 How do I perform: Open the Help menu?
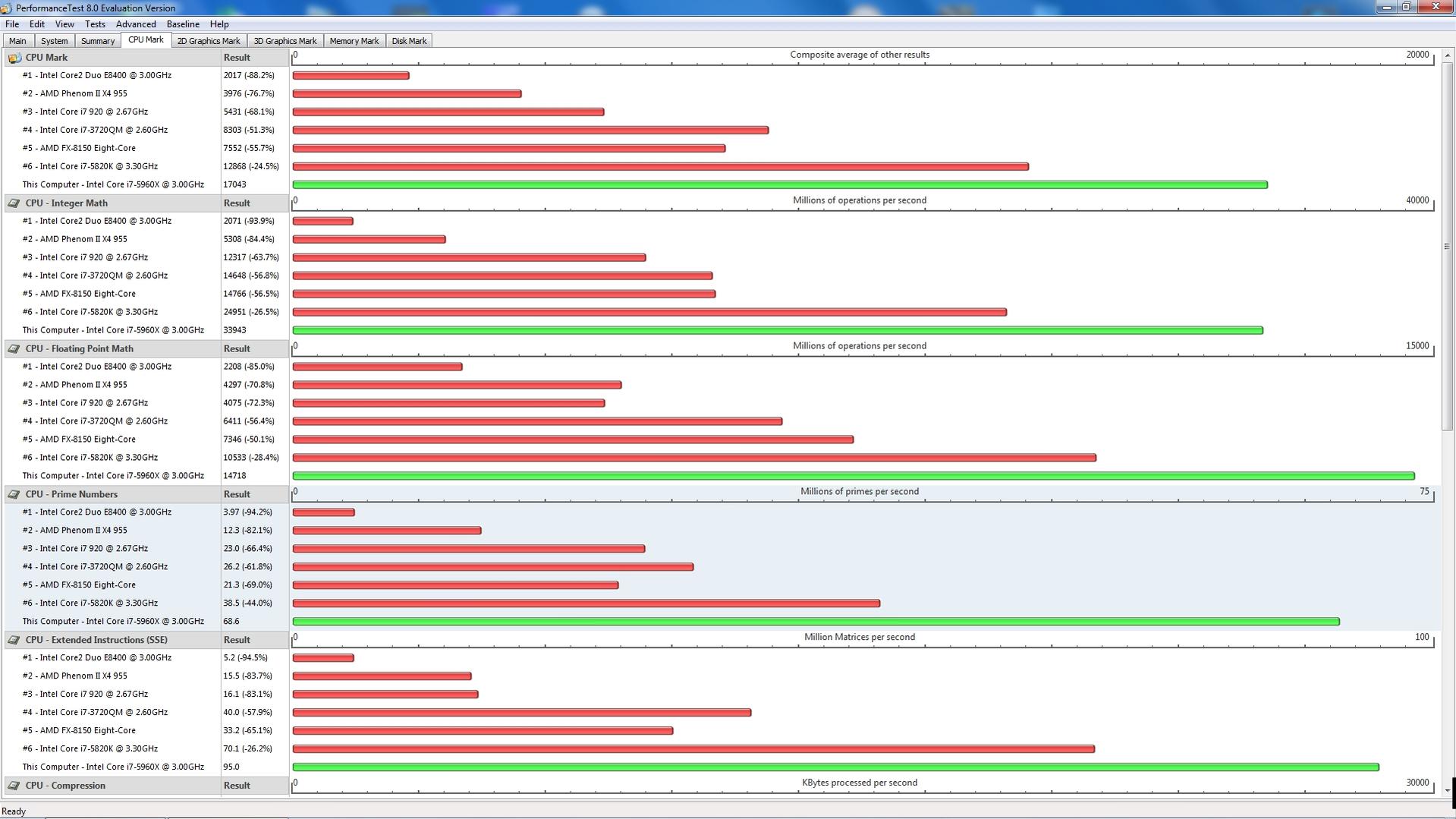pos(219,24)
